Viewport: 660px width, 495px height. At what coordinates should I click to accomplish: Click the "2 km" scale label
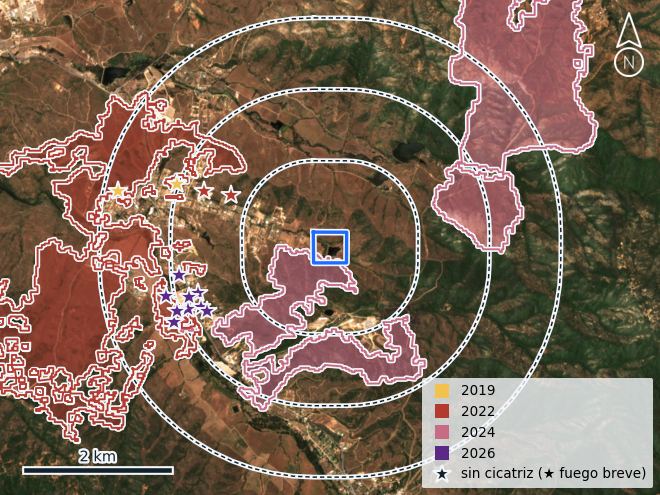click(98, 456)
